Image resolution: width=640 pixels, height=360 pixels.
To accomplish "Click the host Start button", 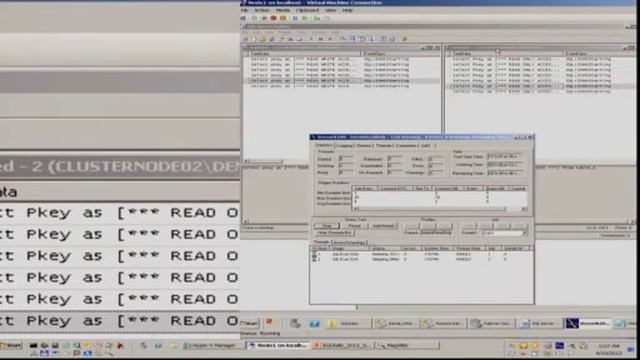I will (x=11, y=345).
